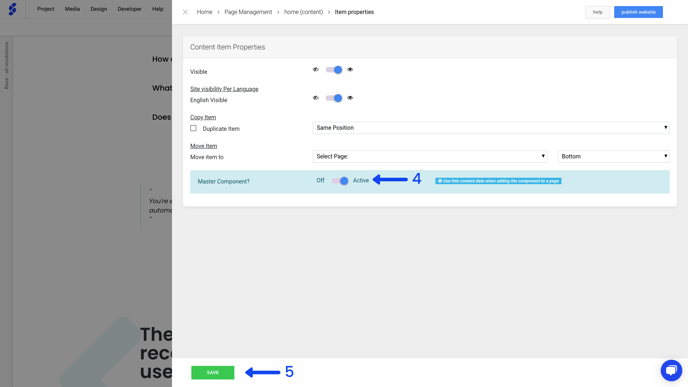Click the help button
Screen dimensions: 688x387
click(598, 12)
